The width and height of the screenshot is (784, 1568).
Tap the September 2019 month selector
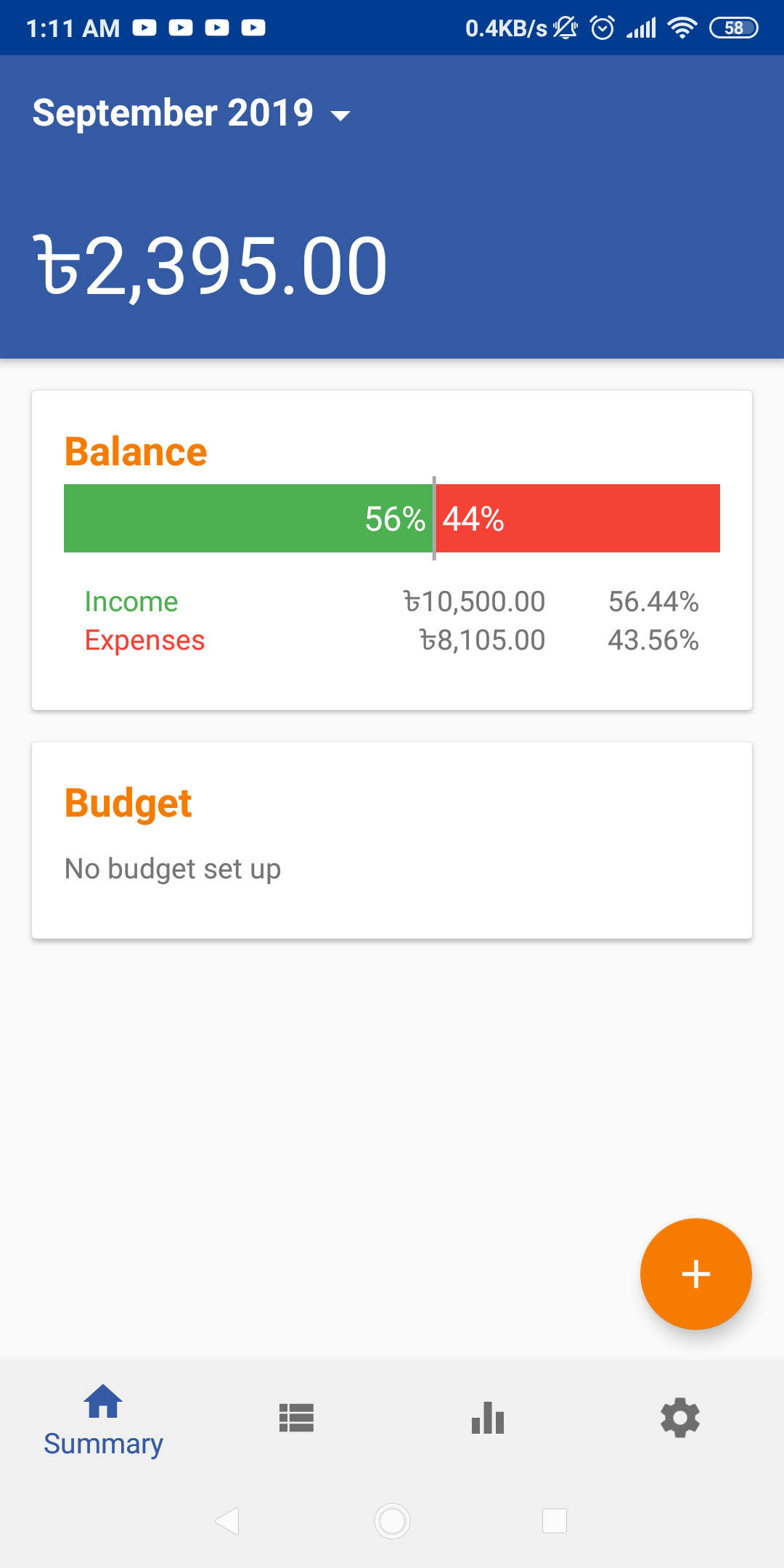[x=173, y=113]
